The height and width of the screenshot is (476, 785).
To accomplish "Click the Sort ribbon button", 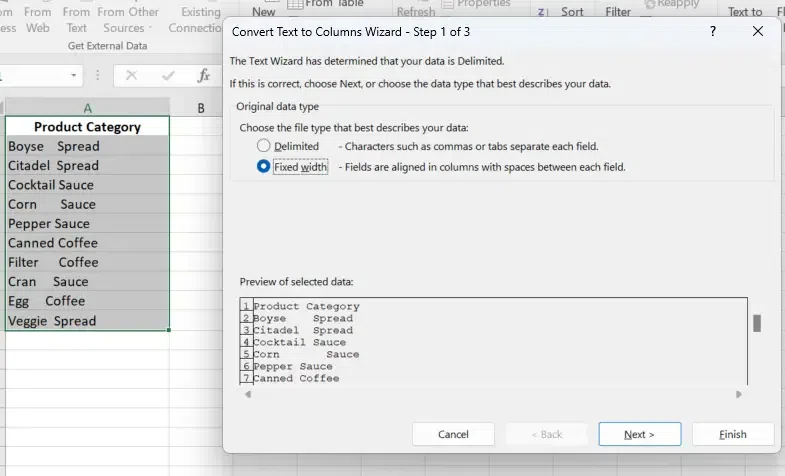I will tap(572, 12).
